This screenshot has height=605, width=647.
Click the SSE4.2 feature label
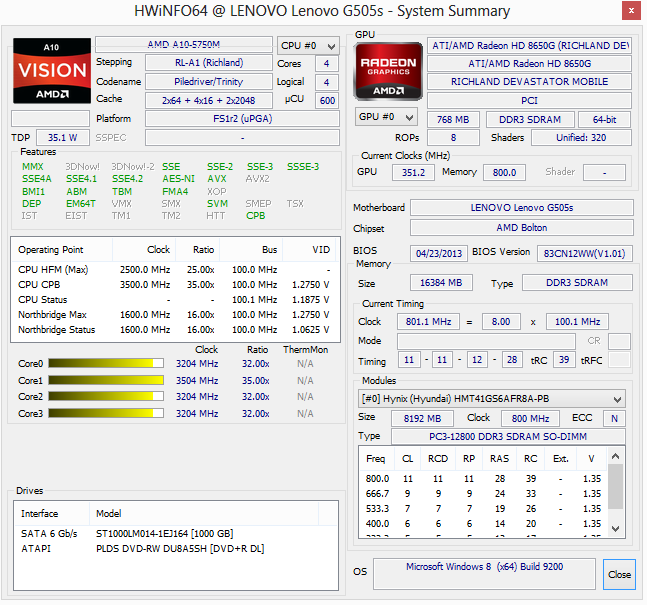point(128,179)
